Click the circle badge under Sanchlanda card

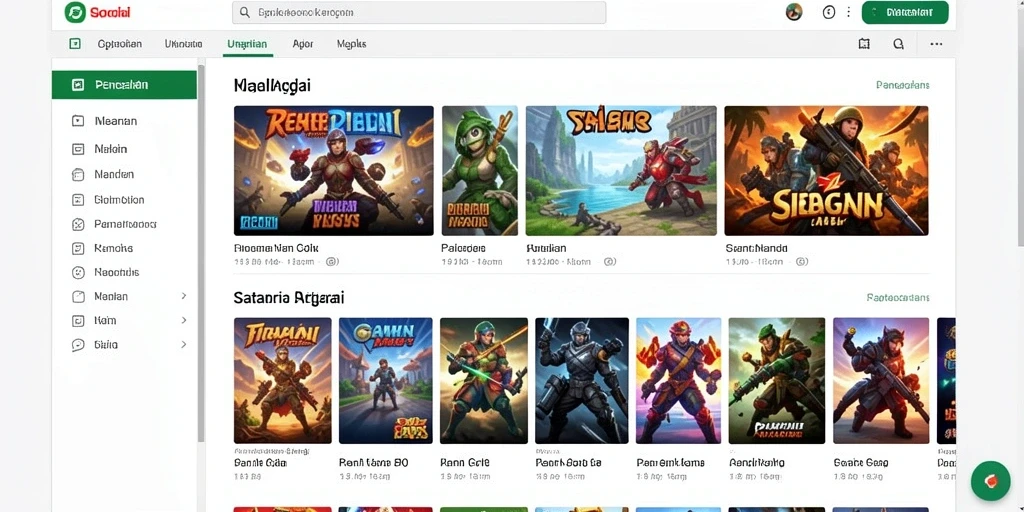pos(802,261)
